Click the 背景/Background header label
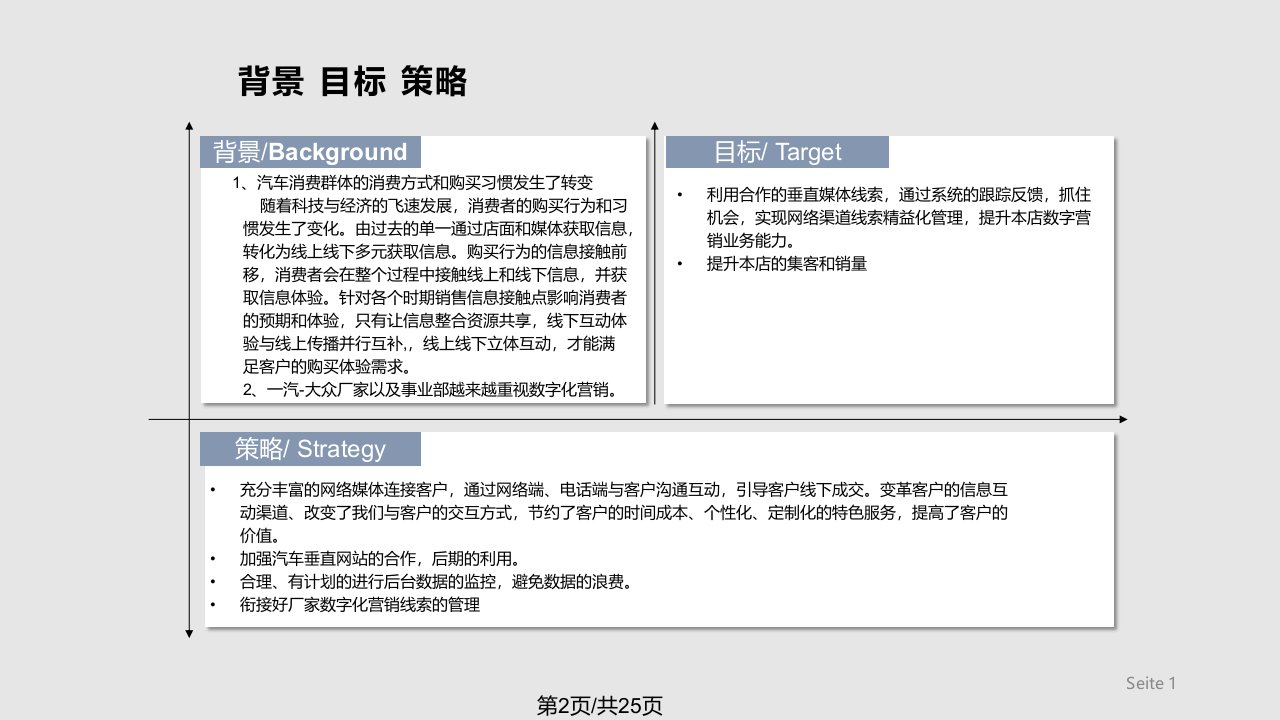Viewport: 1280px width, 720px height. [310, 152]
